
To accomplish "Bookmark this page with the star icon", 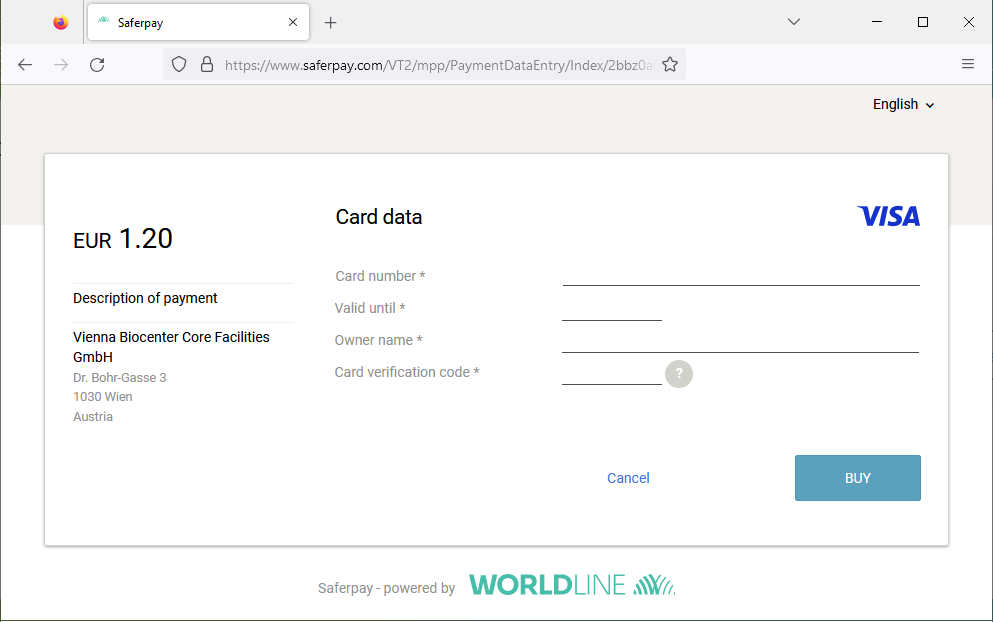I will (670, 65).
